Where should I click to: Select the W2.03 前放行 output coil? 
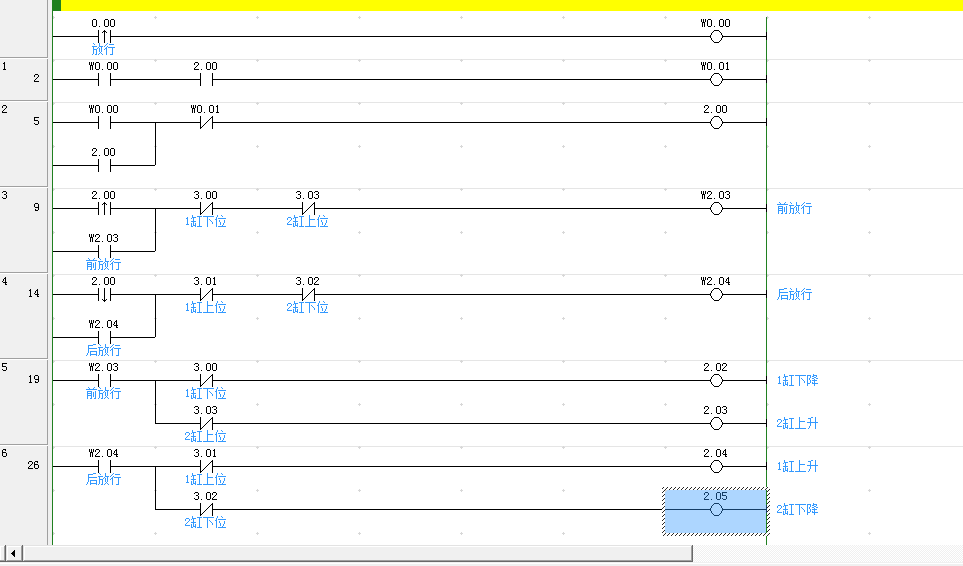[x=715, y=209]
